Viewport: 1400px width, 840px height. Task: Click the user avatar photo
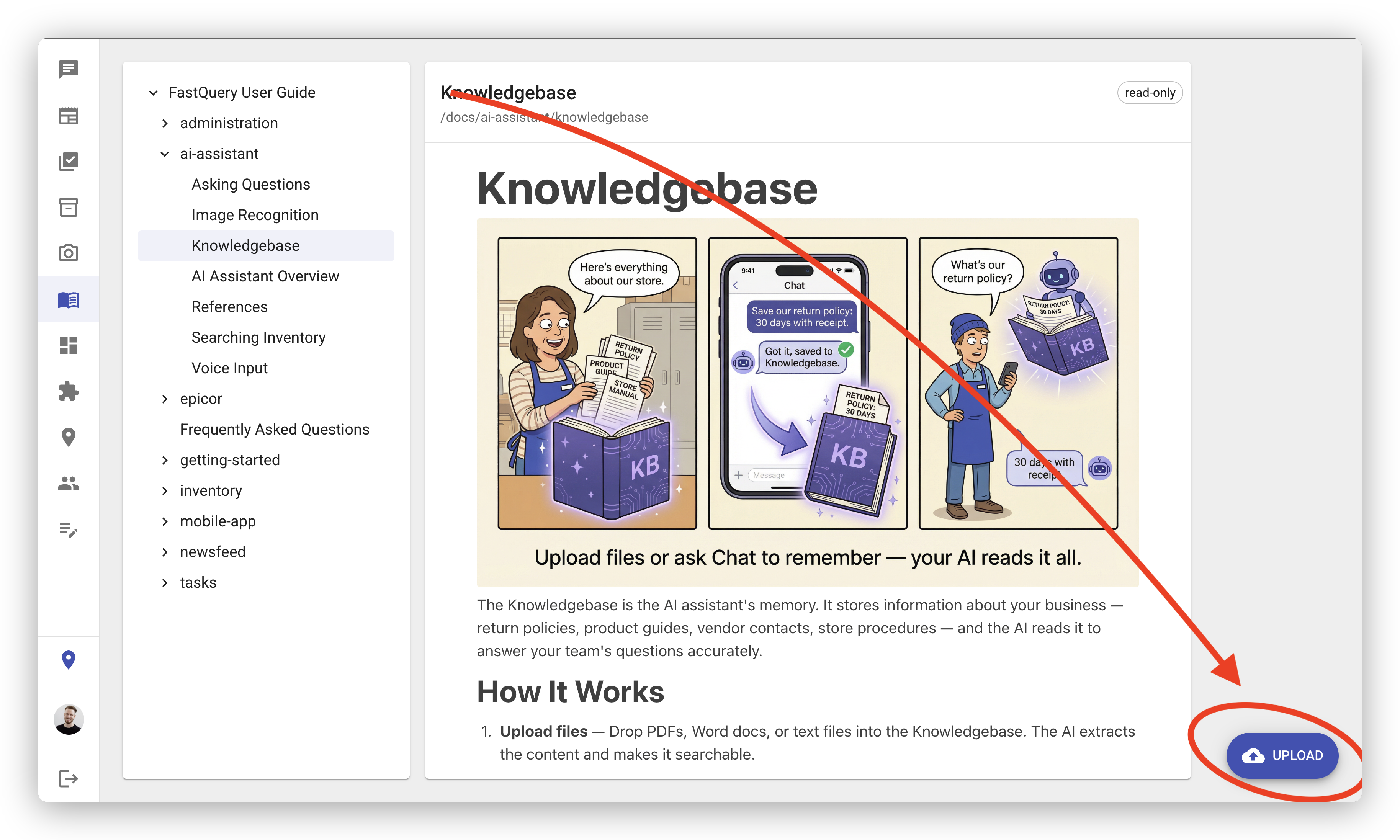(x=69, y=719)
